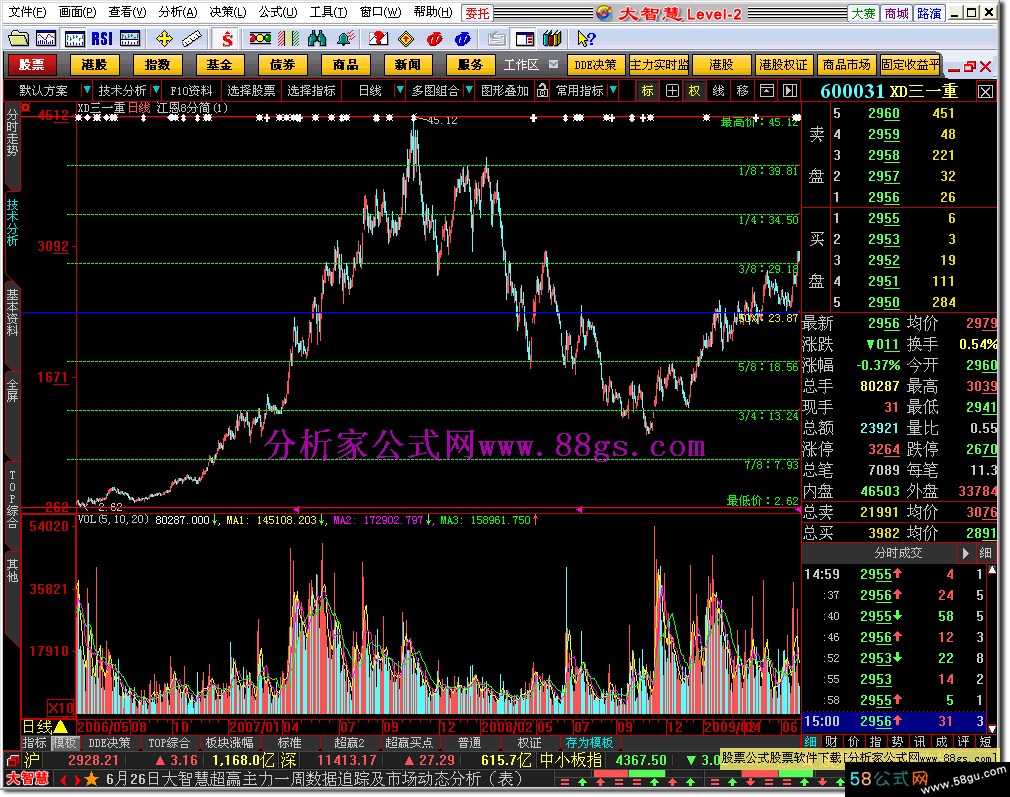Click the 基金 category button
This screenshot has height=797, width=1010.
(219, 64)
